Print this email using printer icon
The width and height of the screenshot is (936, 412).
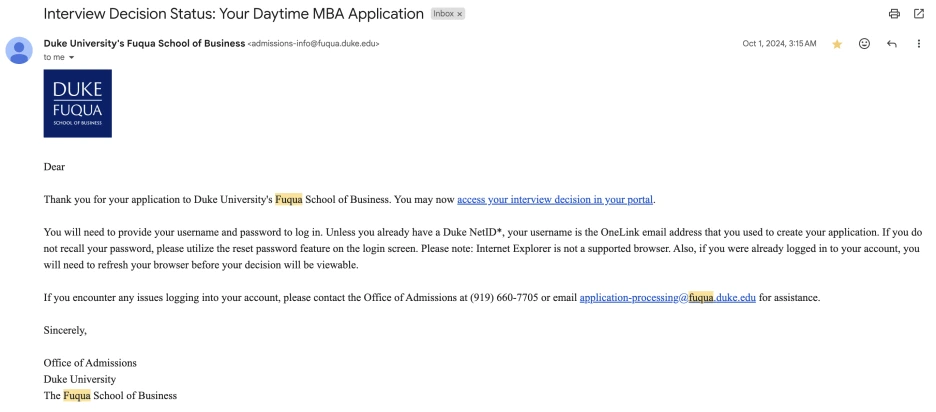[894, 14]
